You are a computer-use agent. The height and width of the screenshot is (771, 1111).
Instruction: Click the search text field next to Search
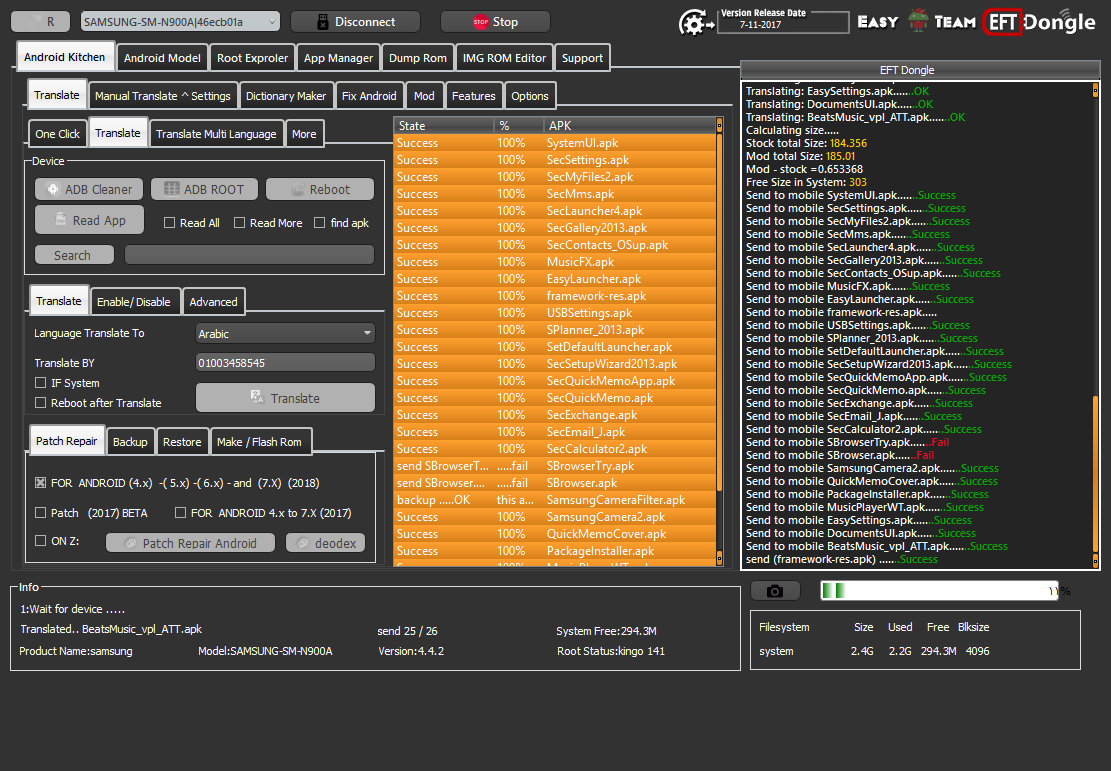[x=249, y=255]
